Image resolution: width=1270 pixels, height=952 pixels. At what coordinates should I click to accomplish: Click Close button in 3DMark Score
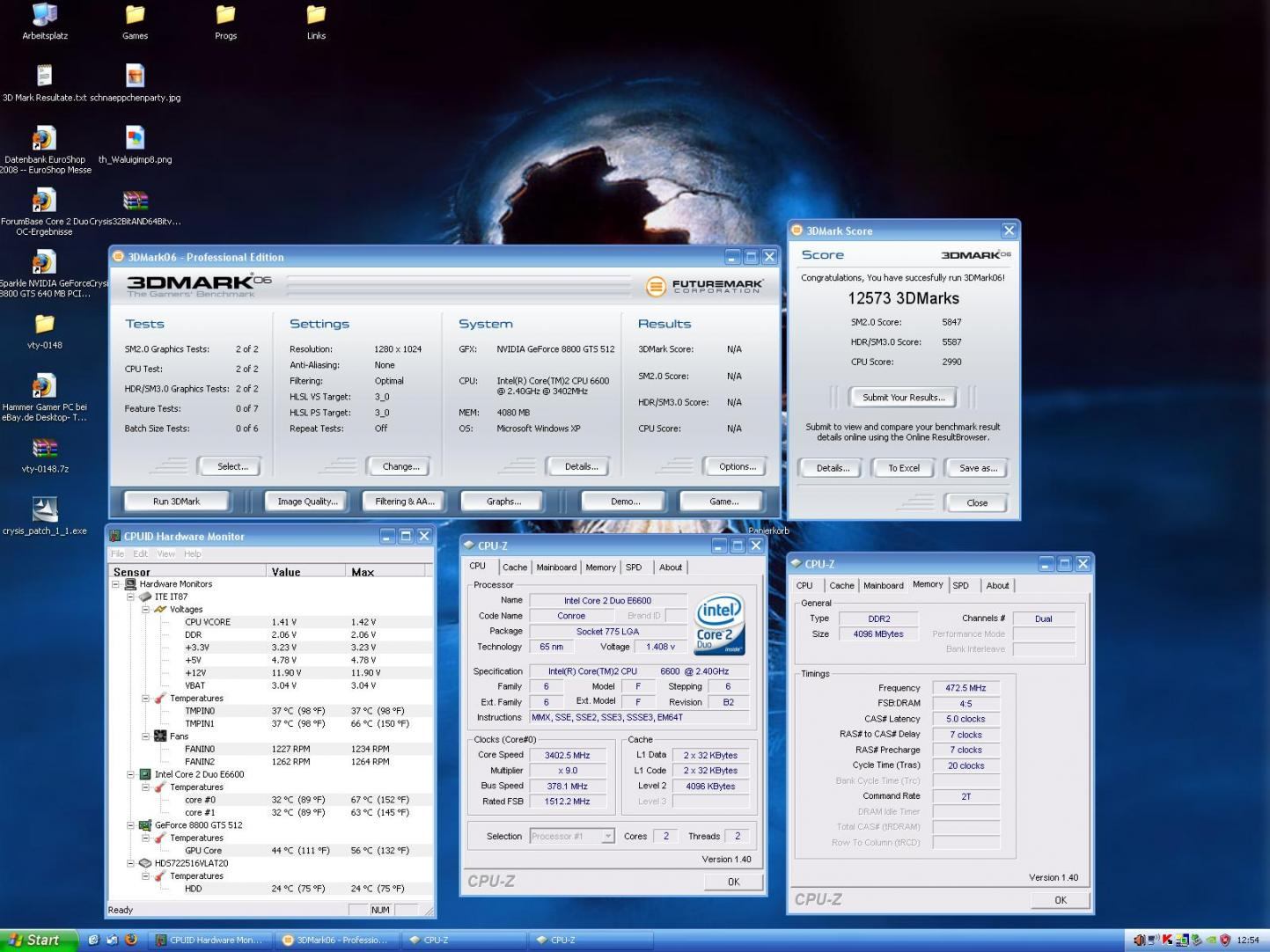pos(977,503)
